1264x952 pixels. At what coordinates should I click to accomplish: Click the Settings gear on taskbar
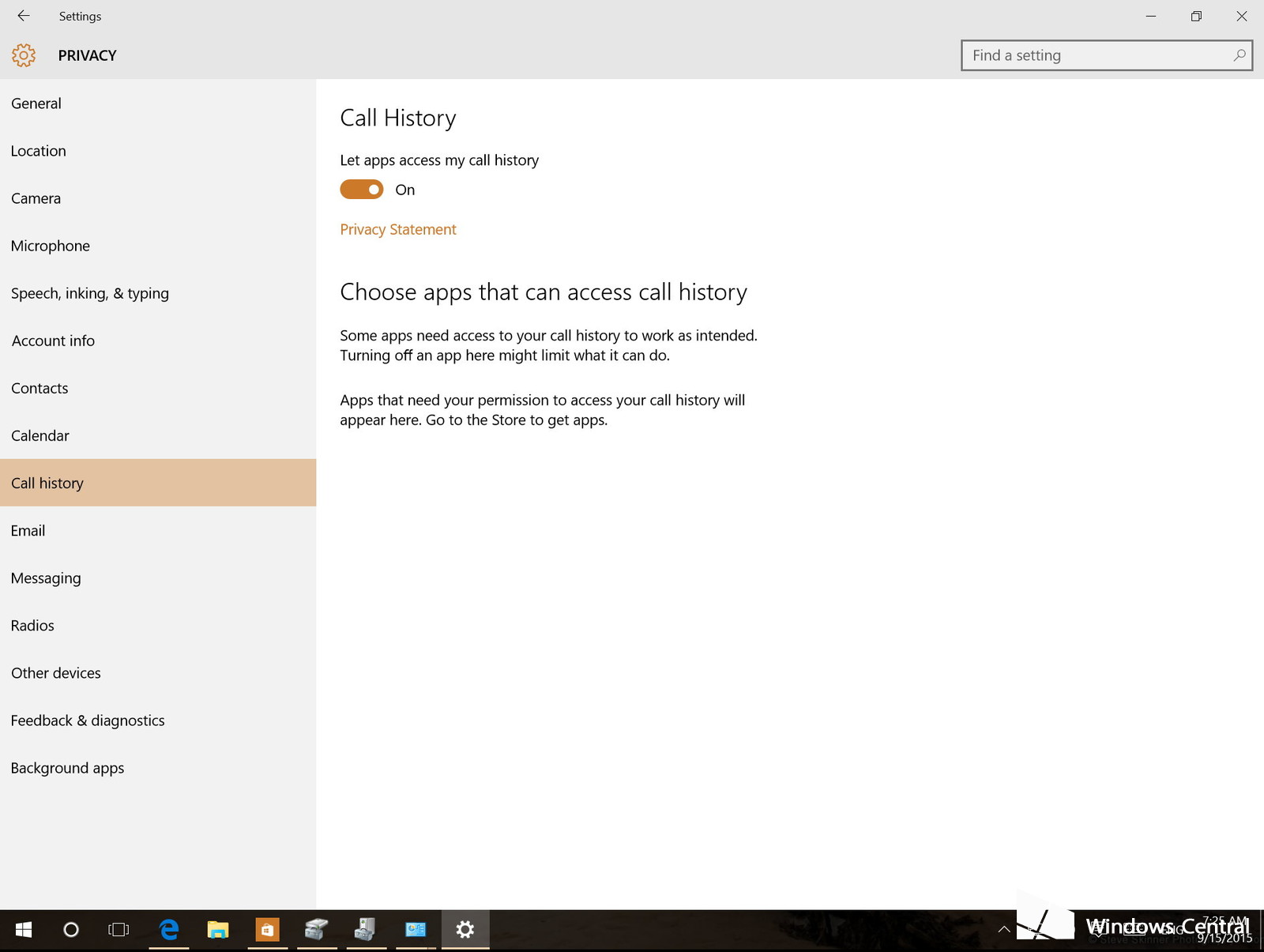465,930
